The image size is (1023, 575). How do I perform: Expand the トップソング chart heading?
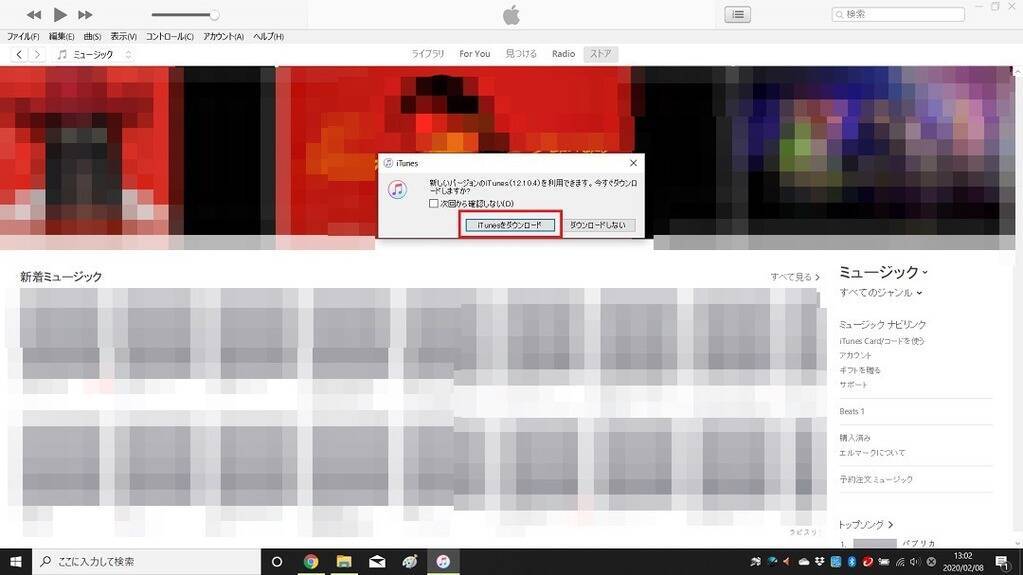866,525
